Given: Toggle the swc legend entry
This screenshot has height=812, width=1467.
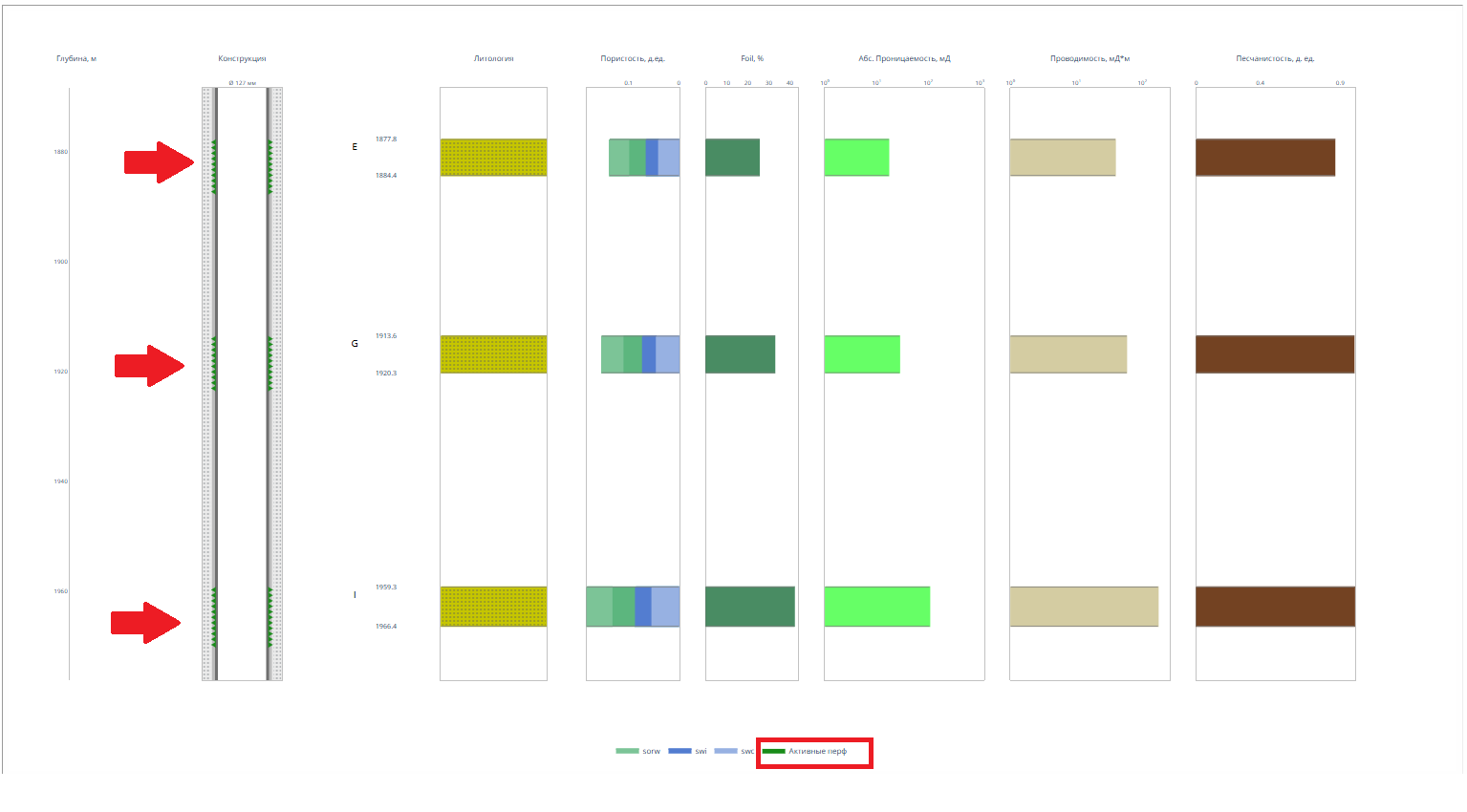Looking at the screenshot, I should (734, 751).
